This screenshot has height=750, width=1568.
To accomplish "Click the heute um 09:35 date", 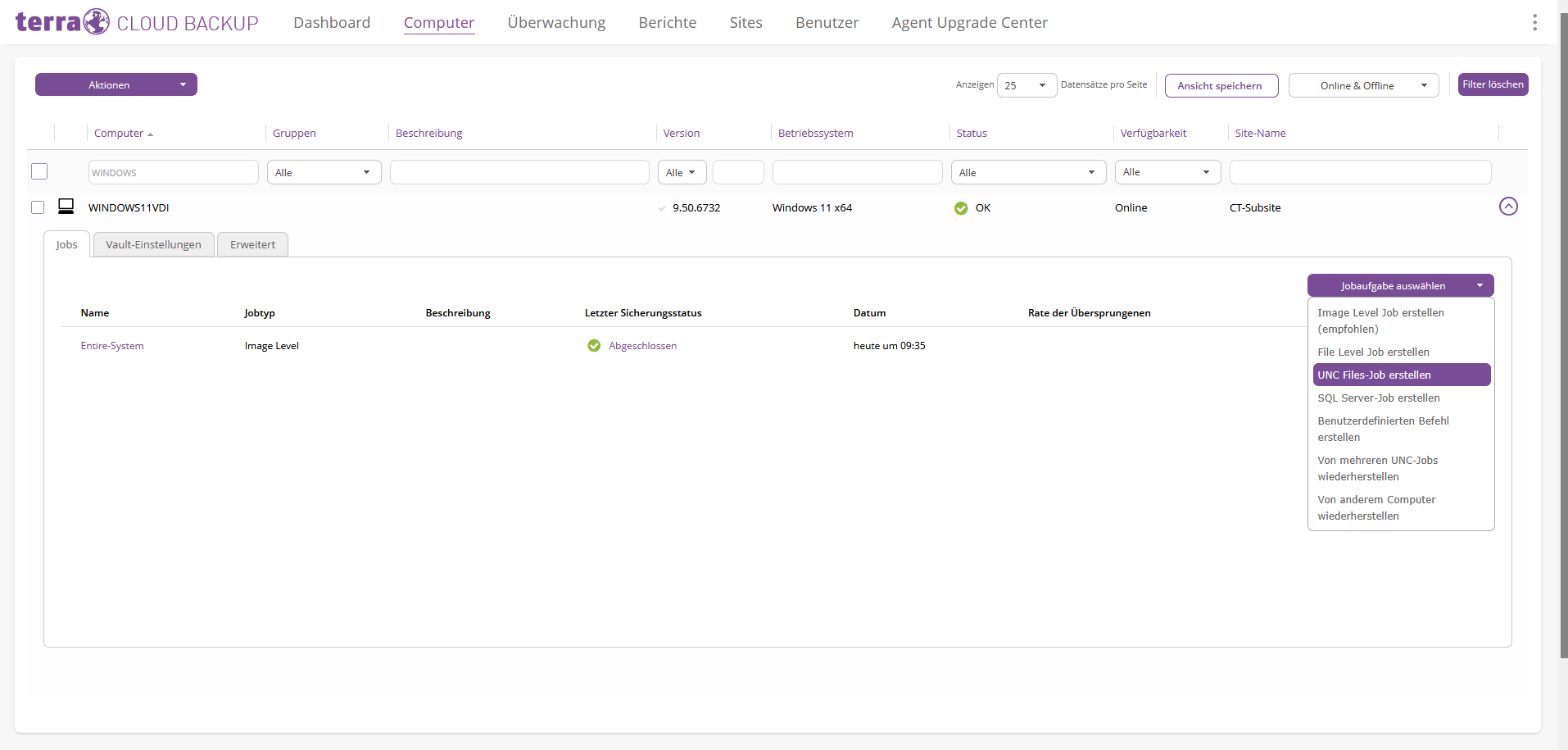I will (889, 346).
